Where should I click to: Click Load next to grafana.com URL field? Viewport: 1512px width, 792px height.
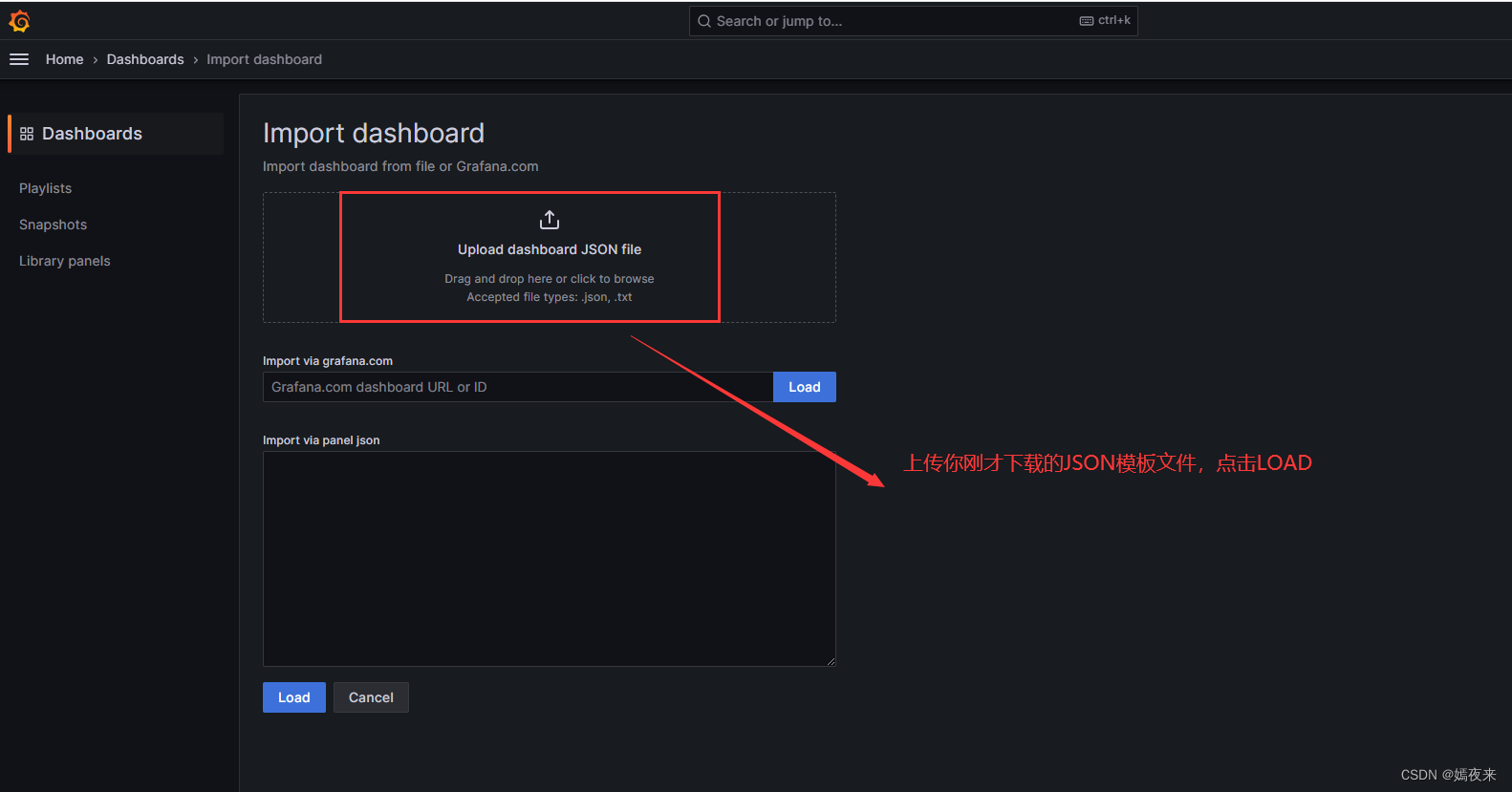tap(805, 387)
